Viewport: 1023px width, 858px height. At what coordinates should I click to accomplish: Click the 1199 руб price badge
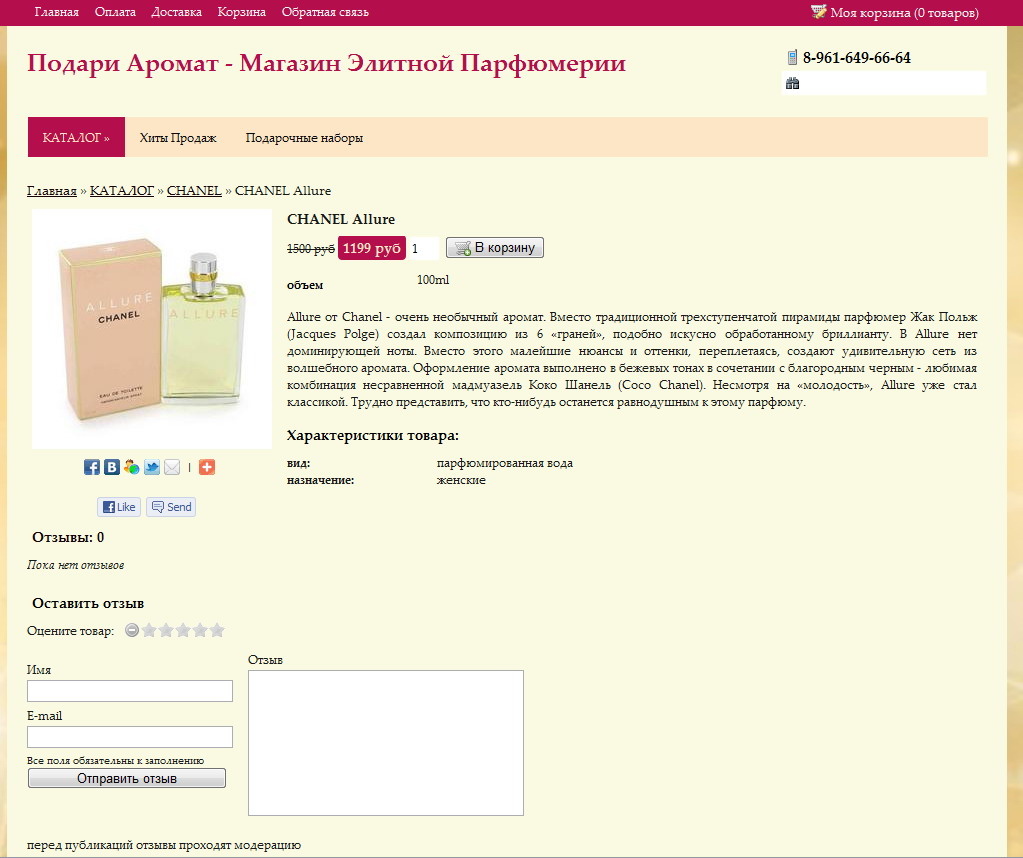point(372,248)
